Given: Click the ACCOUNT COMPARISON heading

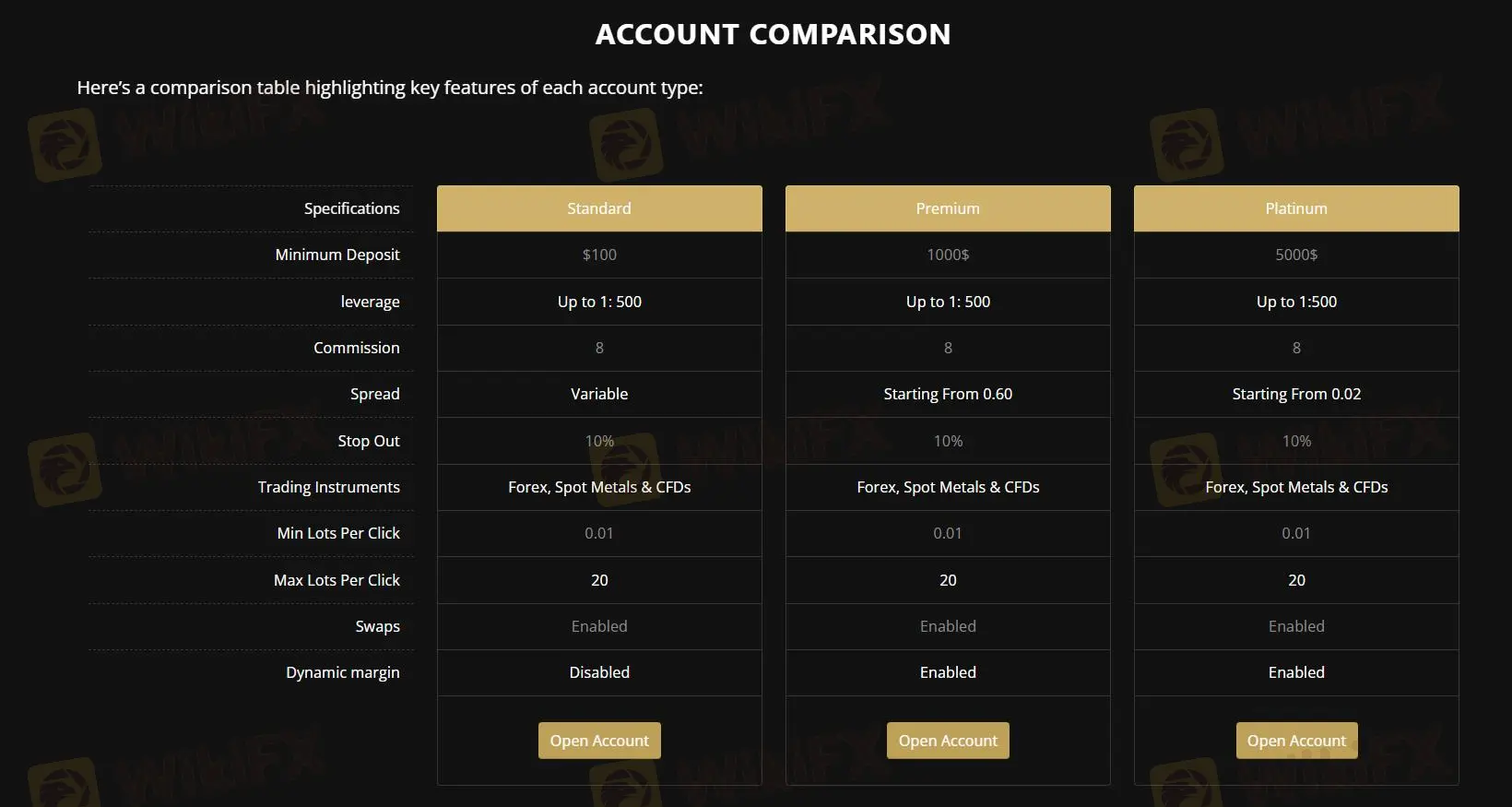Looking at the screenshot, I should [x=774, y=33].
